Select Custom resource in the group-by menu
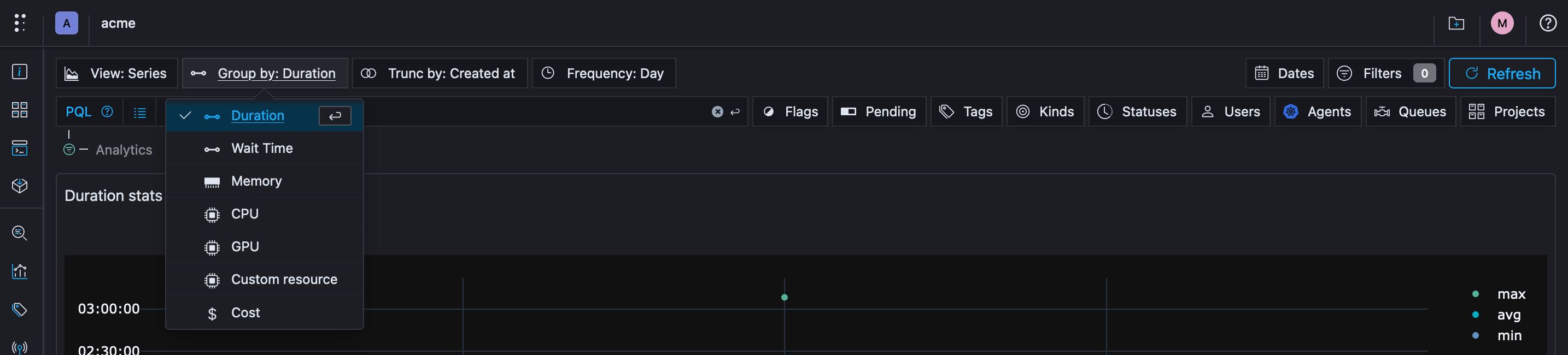The width and height of the screenshot is (1568, 355). point(264,280)
